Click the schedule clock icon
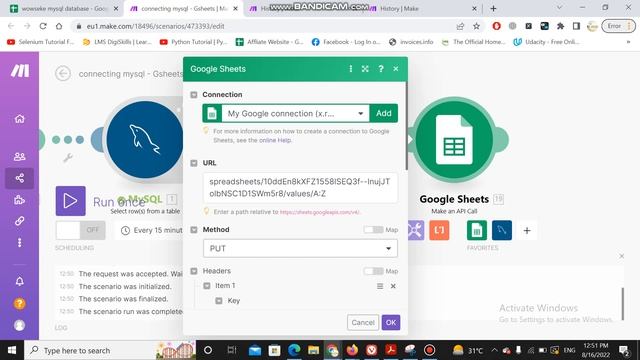640x360 pixels. [125, 231]
